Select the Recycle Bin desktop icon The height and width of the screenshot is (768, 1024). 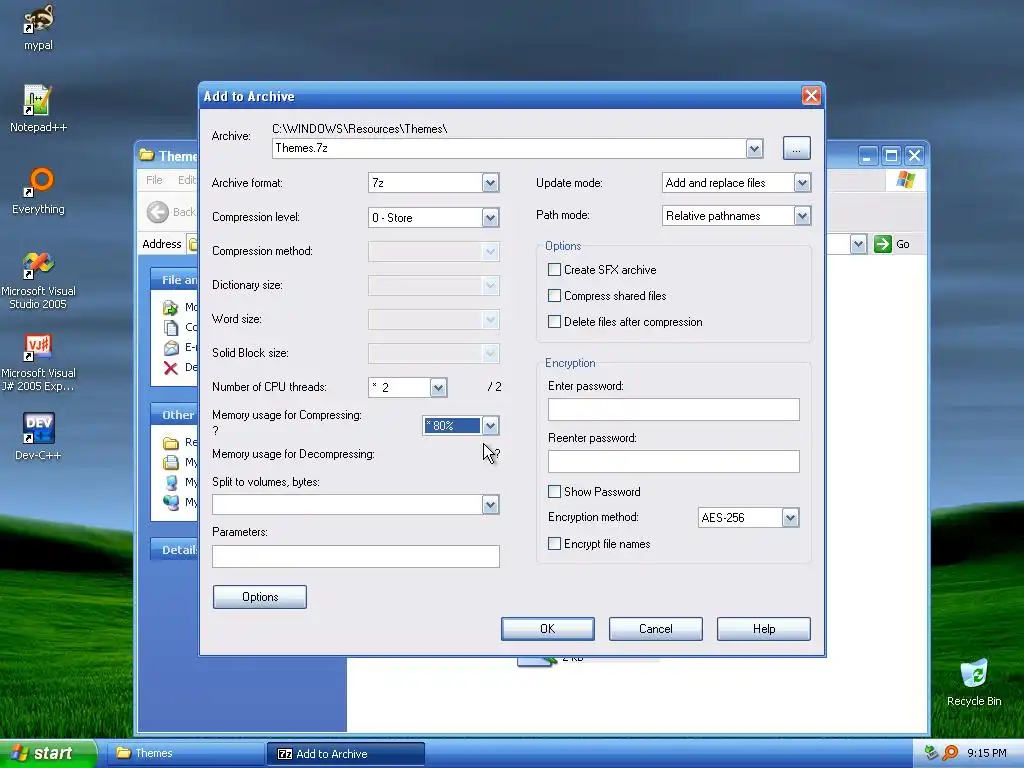tap(974, 673)
